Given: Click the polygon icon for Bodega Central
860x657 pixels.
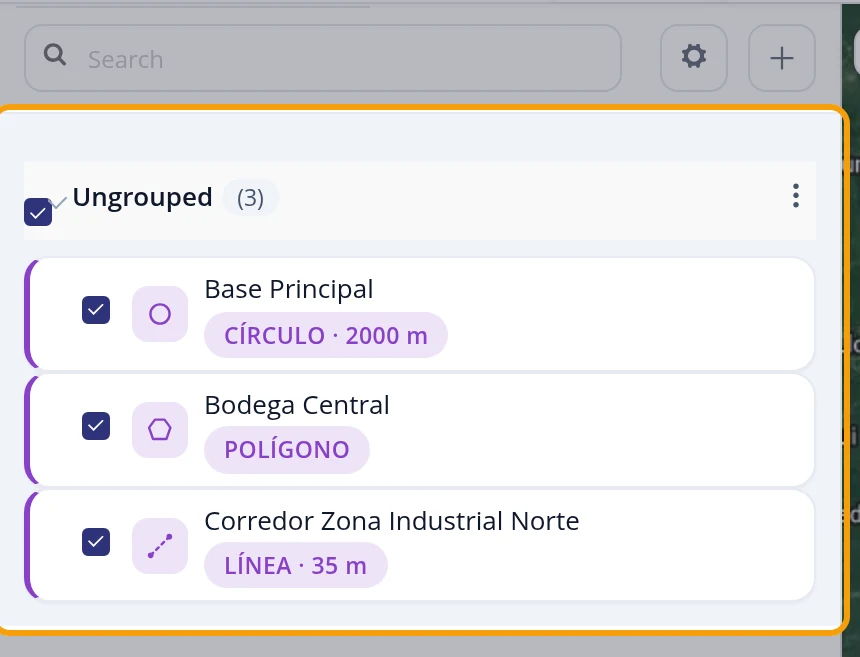Looking at the screenshot, I should click(160, 429).
